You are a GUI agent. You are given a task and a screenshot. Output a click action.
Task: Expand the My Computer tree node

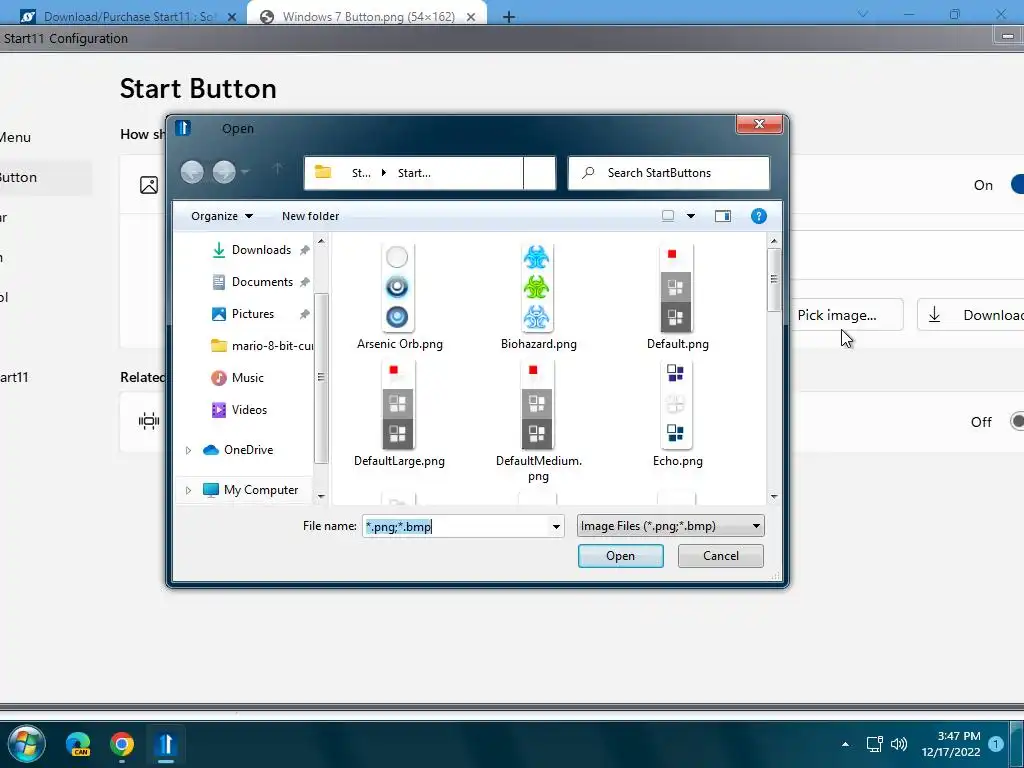pos(188,490)
